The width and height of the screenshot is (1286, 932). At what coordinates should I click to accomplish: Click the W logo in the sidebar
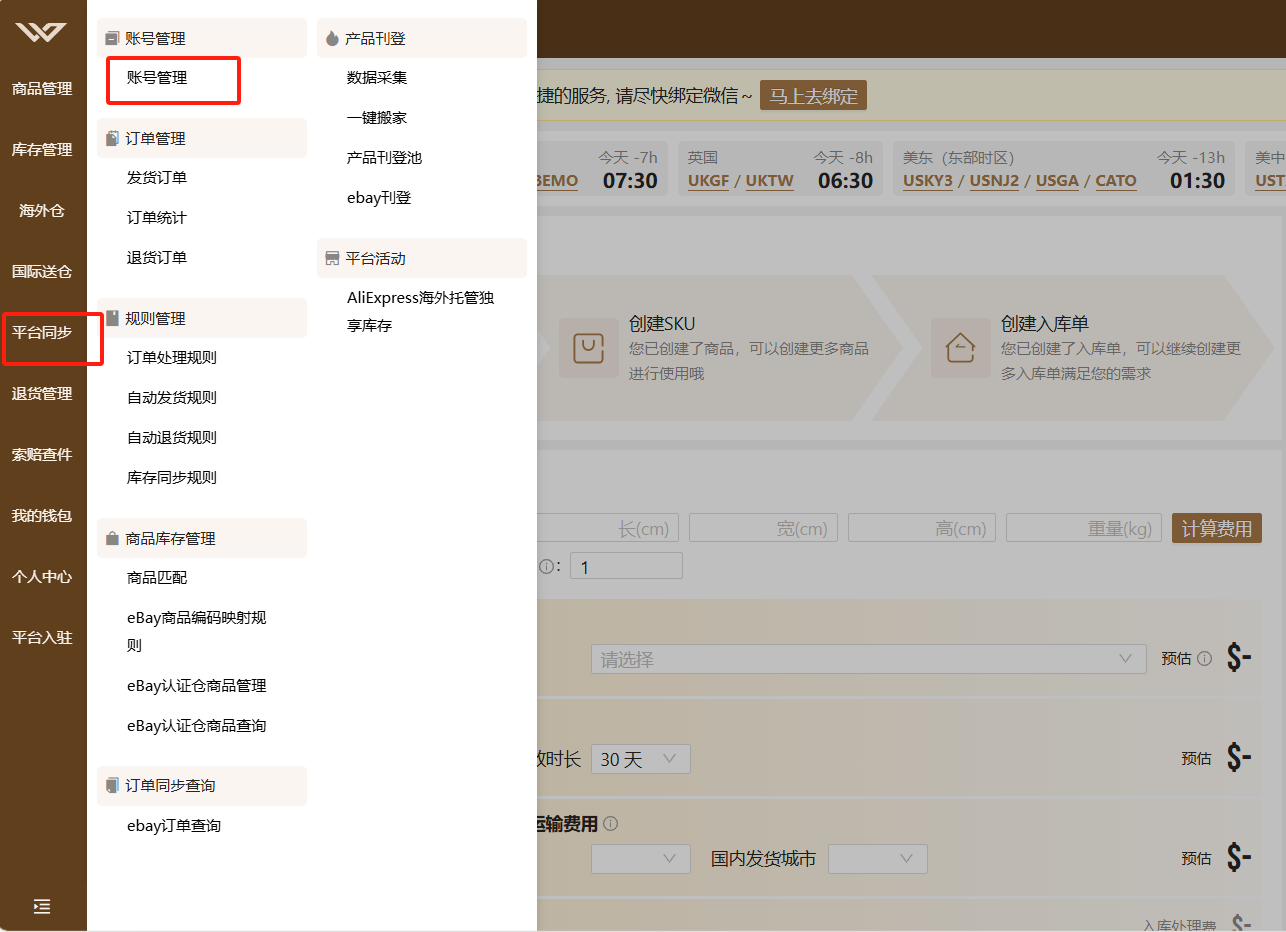click(x=41, y=32)
